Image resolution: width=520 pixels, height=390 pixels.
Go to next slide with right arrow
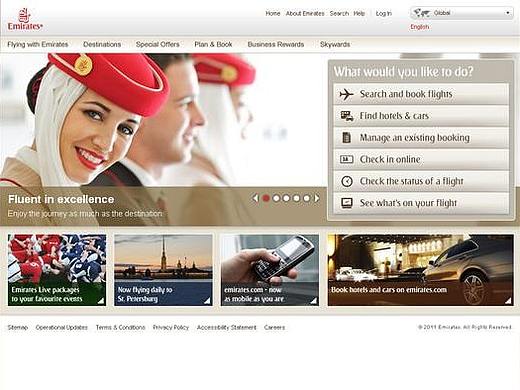click(317, 198)
